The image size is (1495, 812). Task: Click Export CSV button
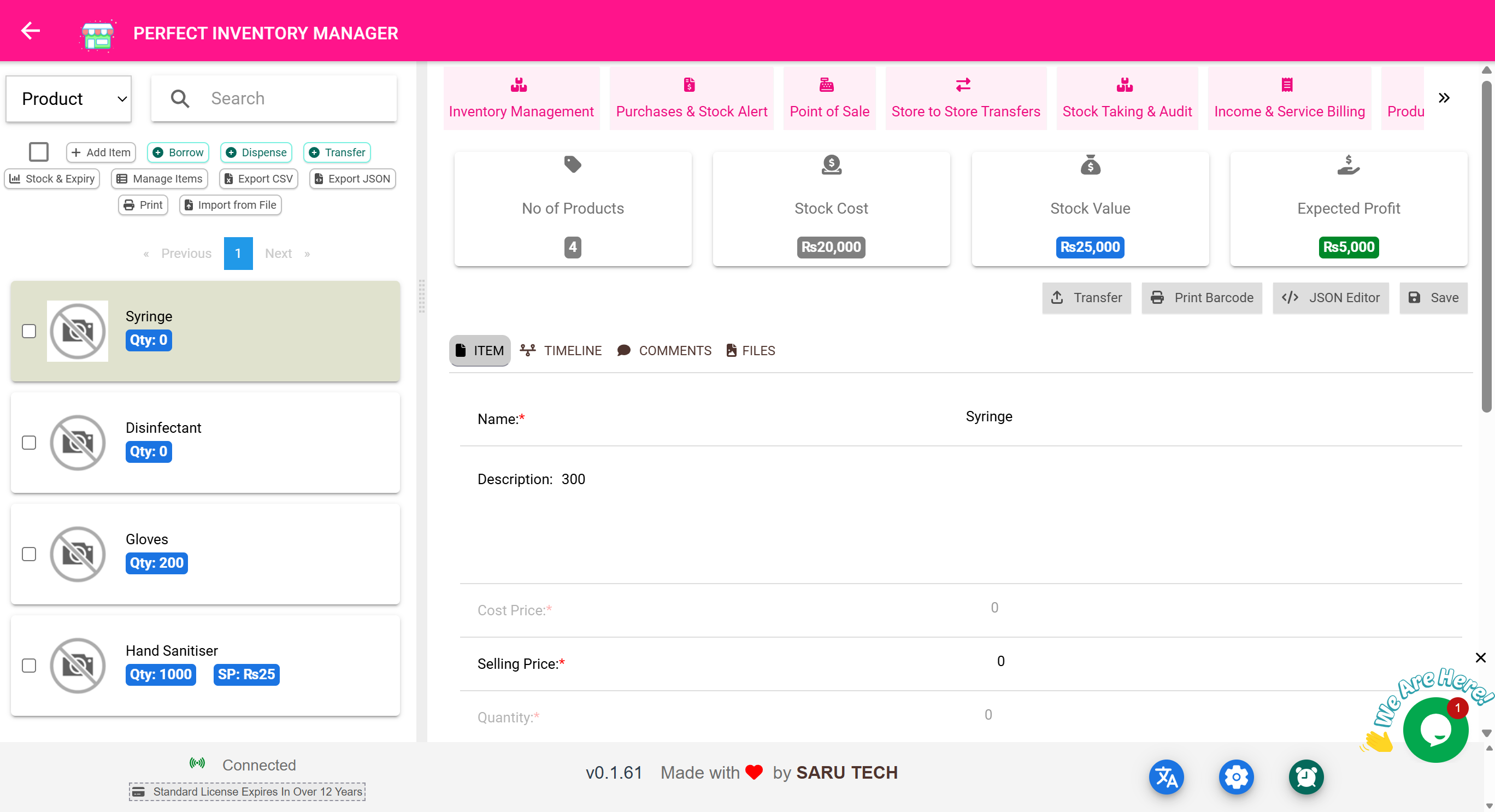(258, 178)
